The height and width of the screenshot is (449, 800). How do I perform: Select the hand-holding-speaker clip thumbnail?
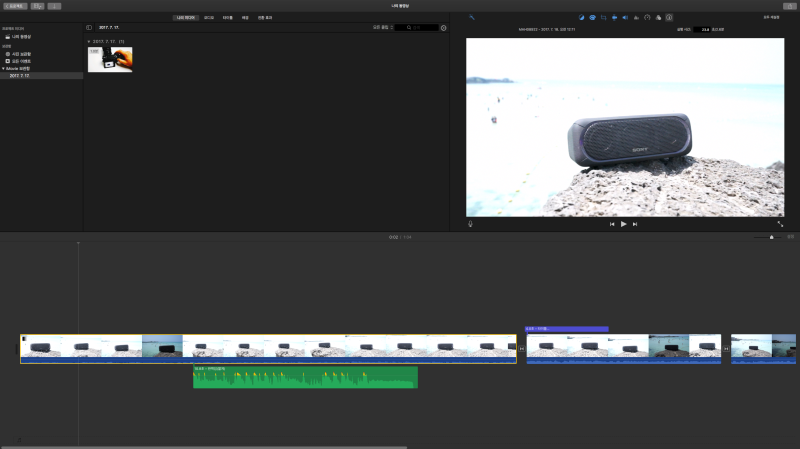tap(110, 60)
